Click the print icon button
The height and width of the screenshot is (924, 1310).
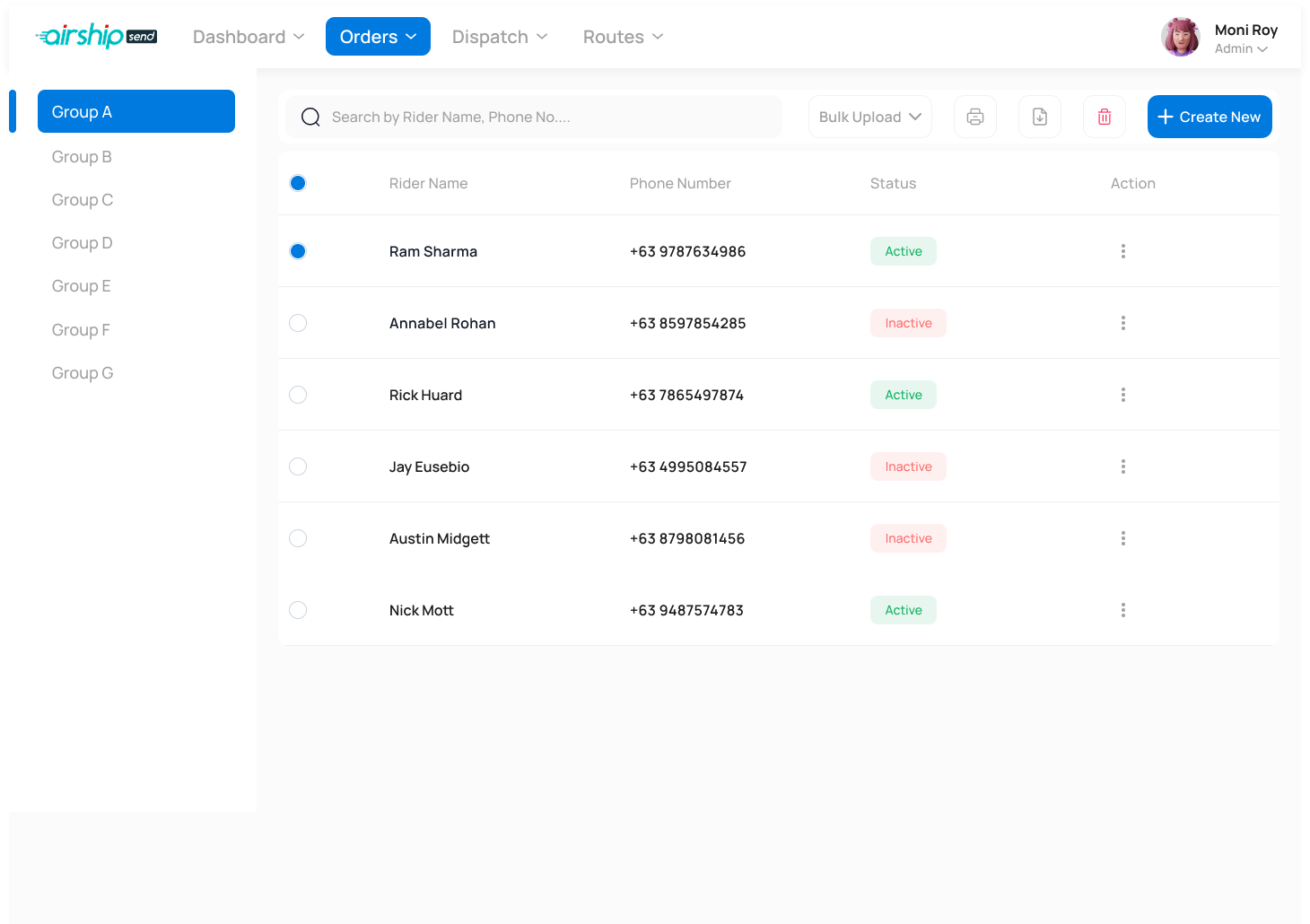975,117
